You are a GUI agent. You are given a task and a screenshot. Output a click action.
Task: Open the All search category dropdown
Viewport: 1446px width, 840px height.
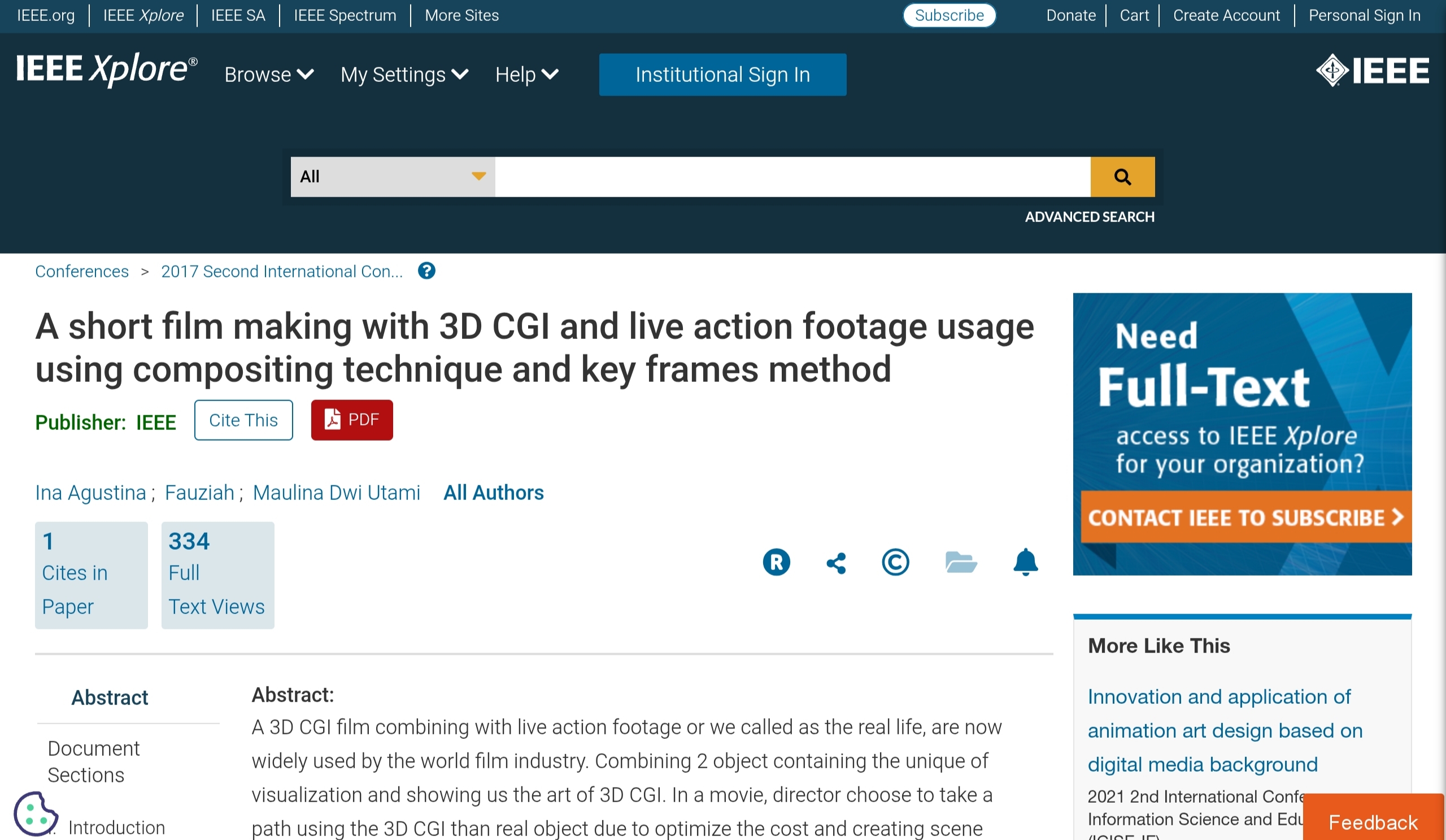pos(393,177)
